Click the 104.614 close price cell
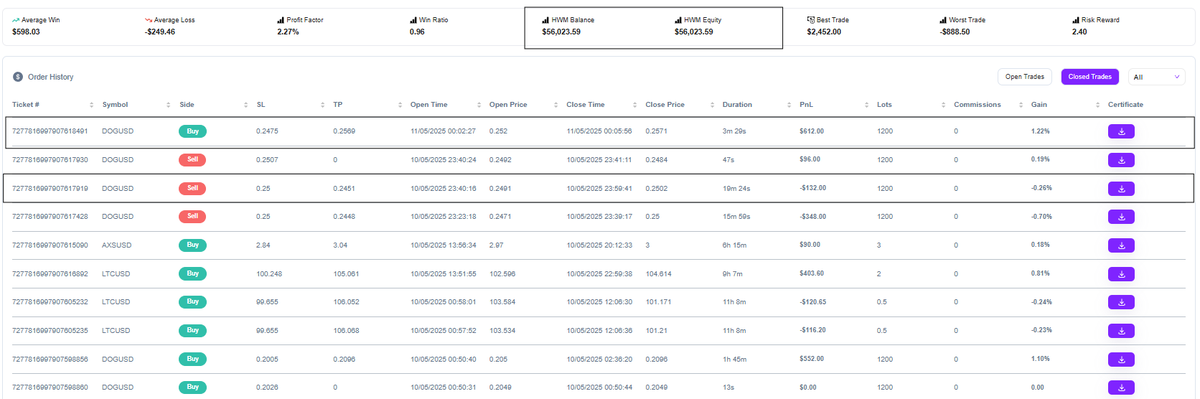Image resolution: width=1200 pixels, height=399 pixels. (658, 273)
